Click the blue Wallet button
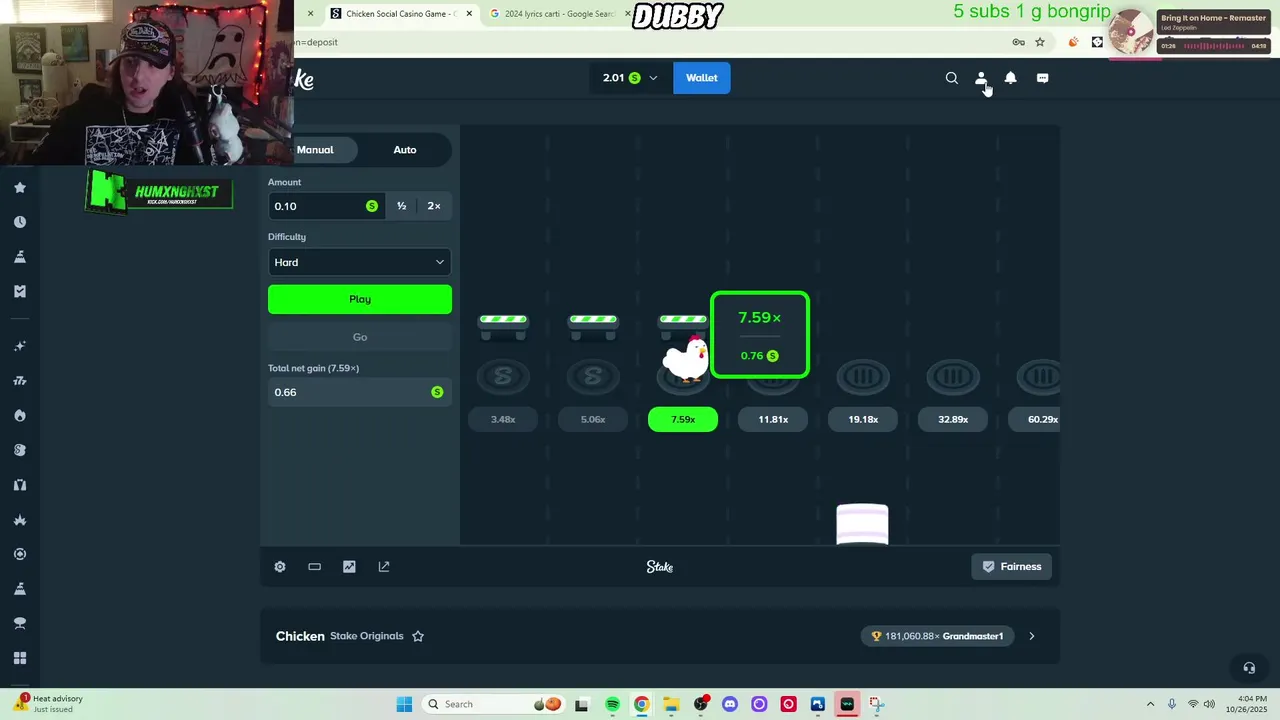Image resolution: width=1280 pixels, height=720 pixels. [702, 78]
